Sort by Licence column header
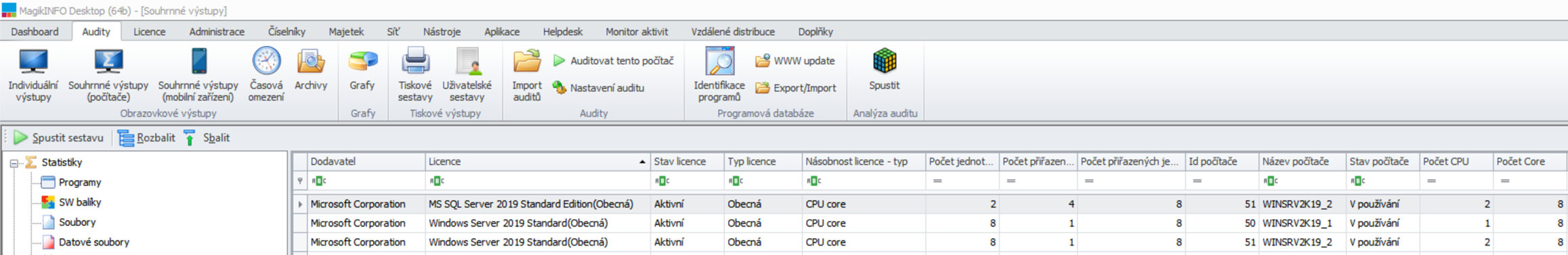 pos(537,162)
